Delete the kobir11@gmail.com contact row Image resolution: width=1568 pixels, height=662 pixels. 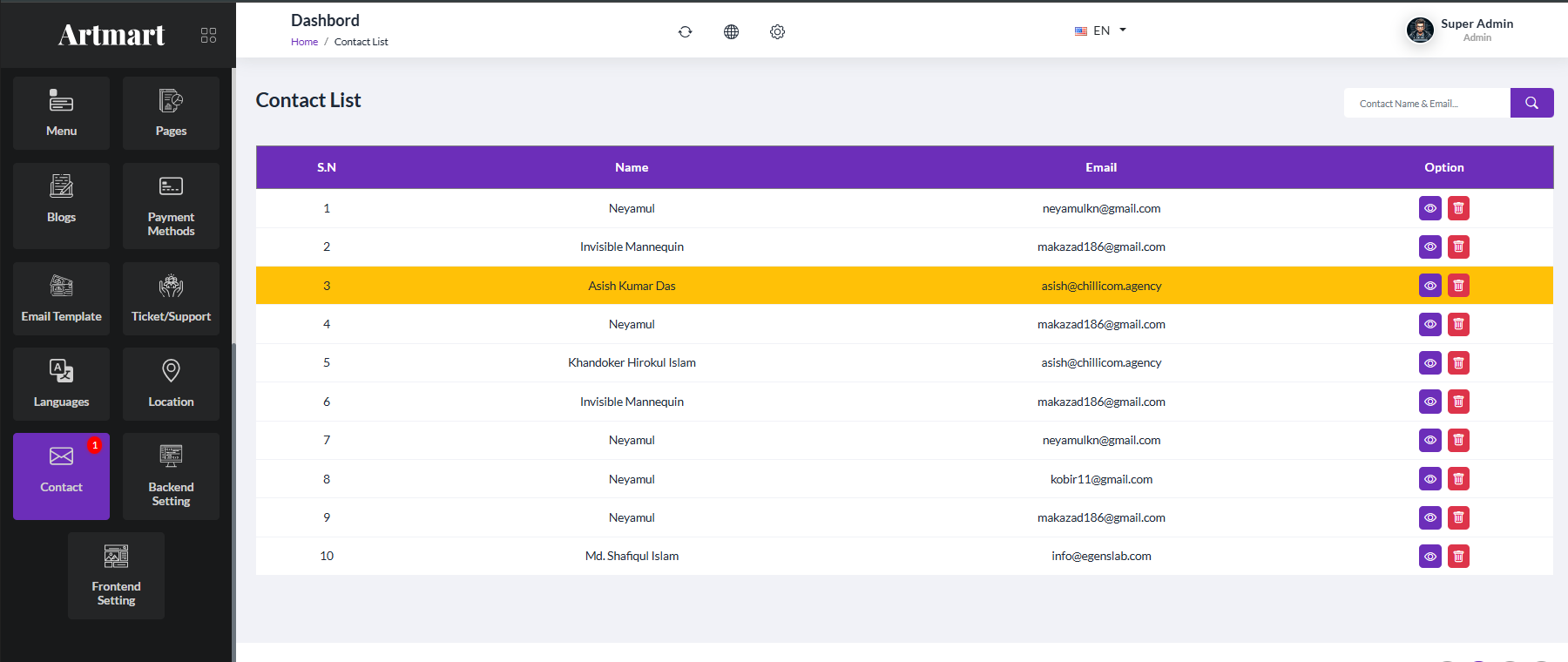point(1458,479)
